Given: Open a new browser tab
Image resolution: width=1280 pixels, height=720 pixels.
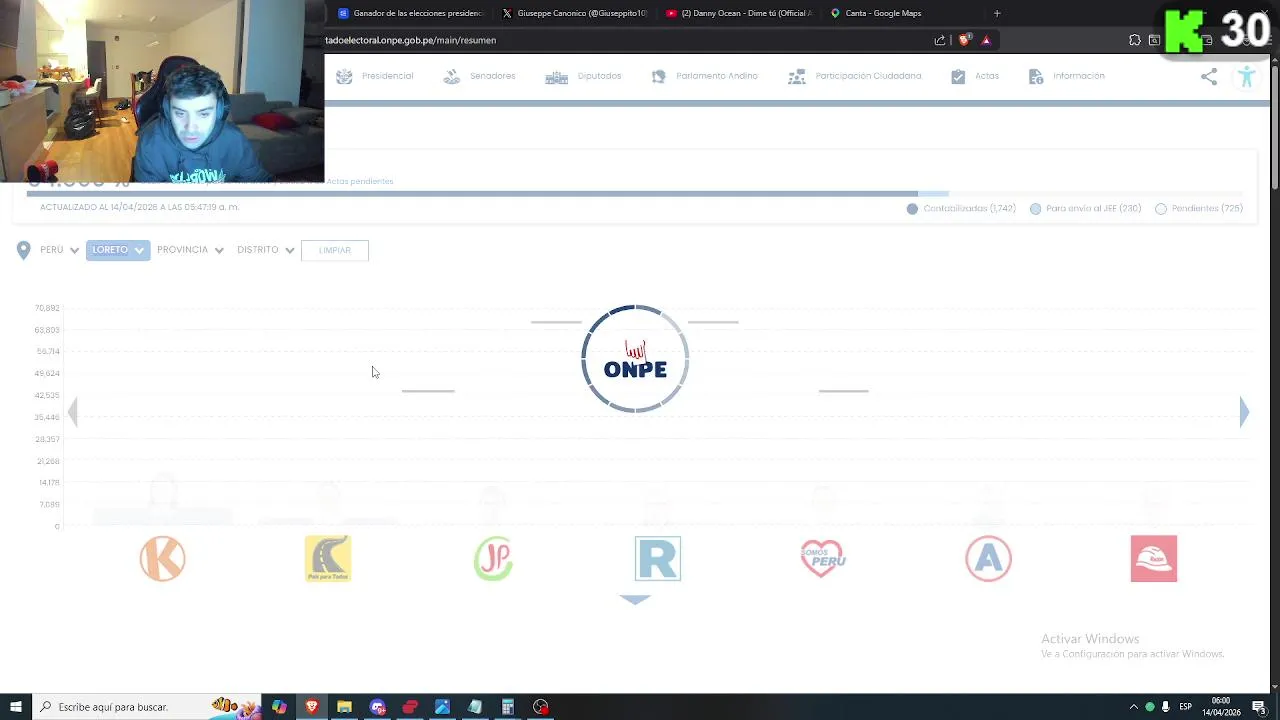Looking at the screenshot, I should [997, 13].
